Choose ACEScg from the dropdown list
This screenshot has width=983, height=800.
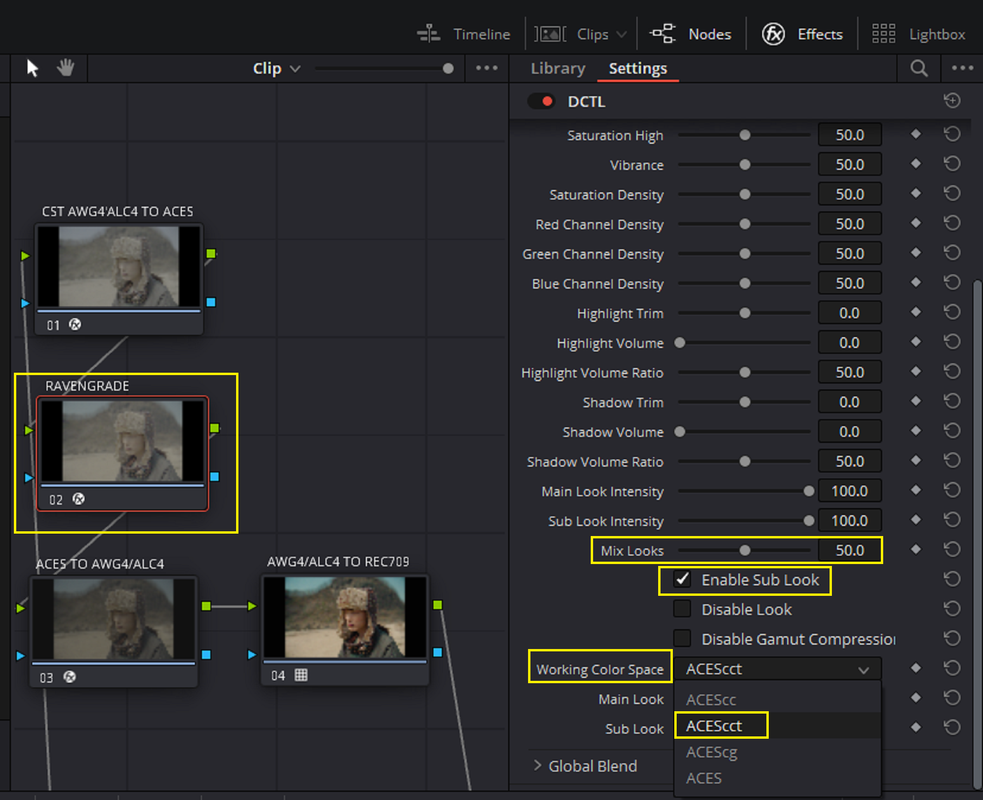777,752
